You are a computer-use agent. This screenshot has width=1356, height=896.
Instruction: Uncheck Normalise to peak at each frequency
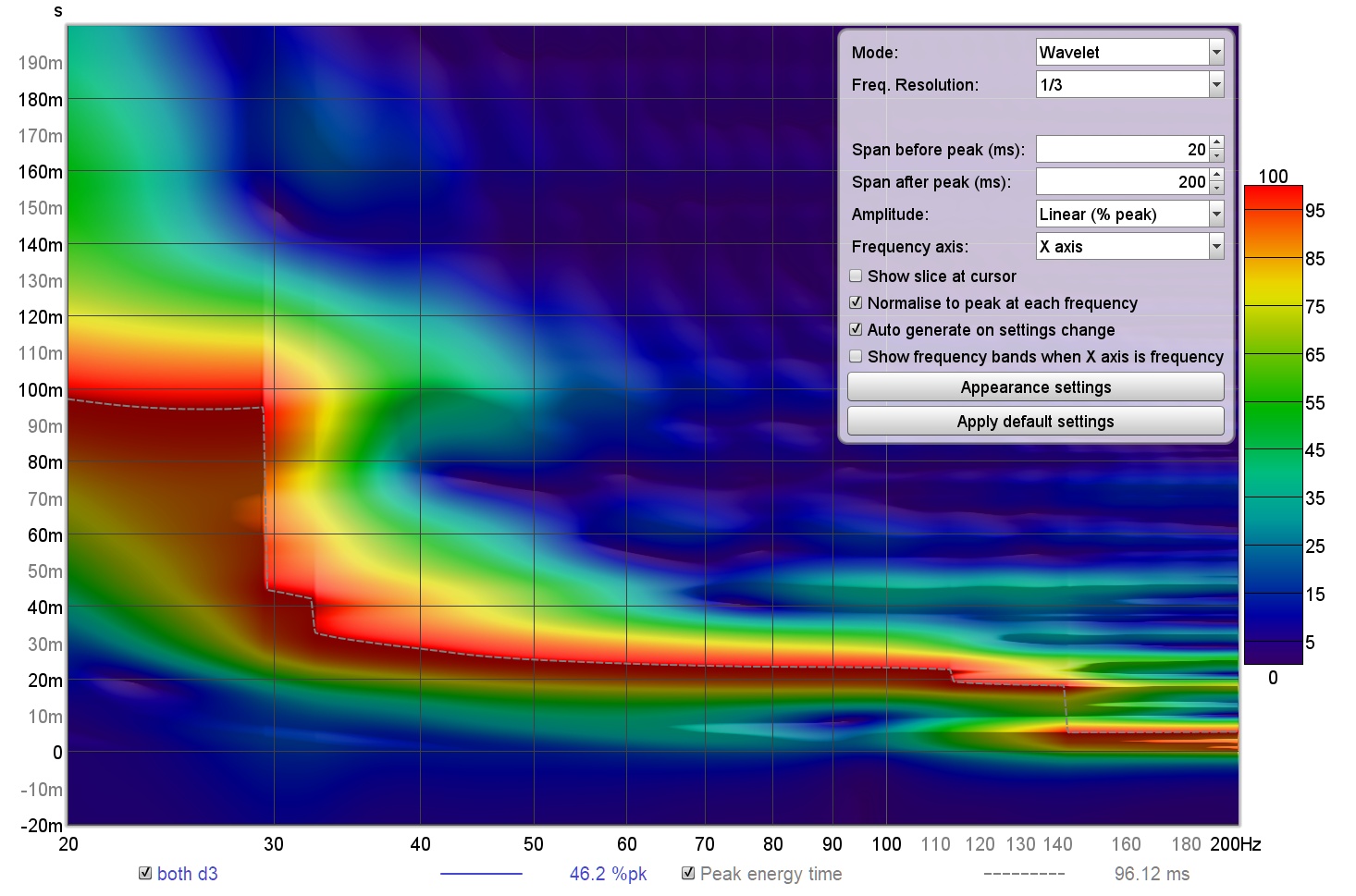pyautogui.click(x=856, y=302)
